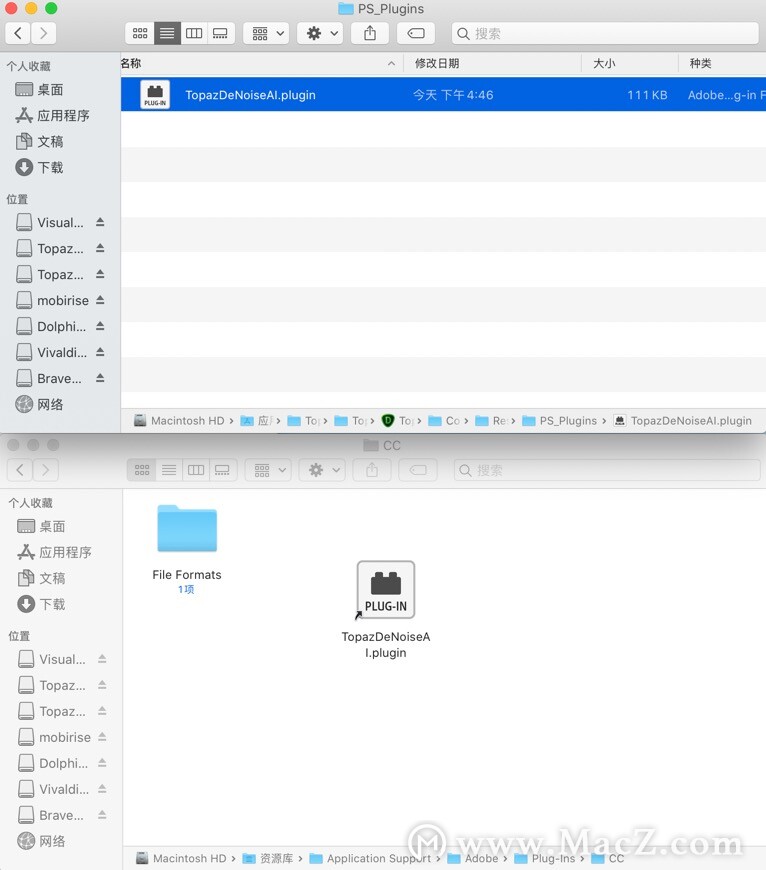Click search field in PS_Plugins window

[x=605, y=33]
